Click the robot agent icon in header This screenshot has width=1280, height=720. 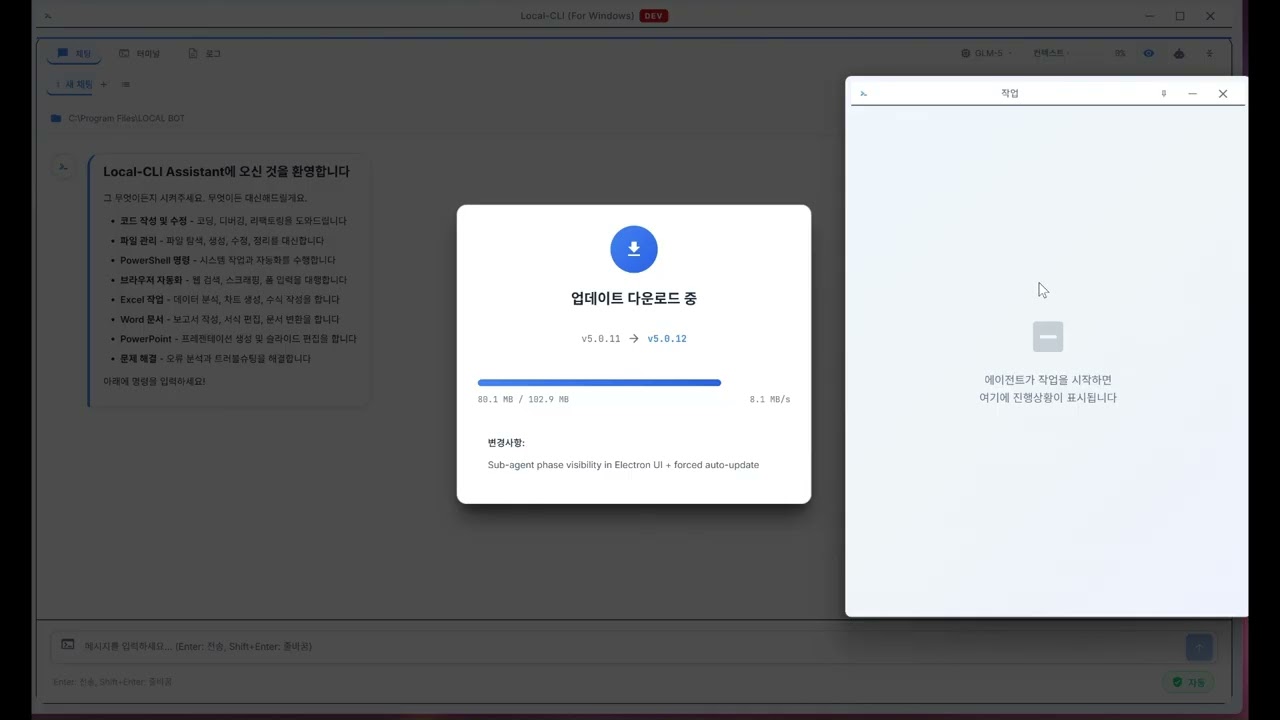pyautogui.click(x=1179, y=53)
